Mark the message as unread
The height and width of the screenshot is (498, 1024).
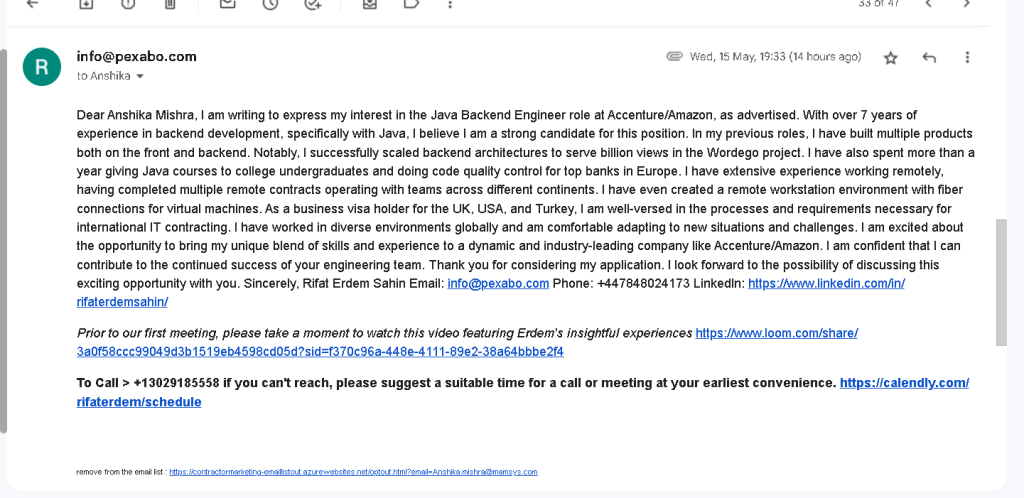click(x=227, y=3)
